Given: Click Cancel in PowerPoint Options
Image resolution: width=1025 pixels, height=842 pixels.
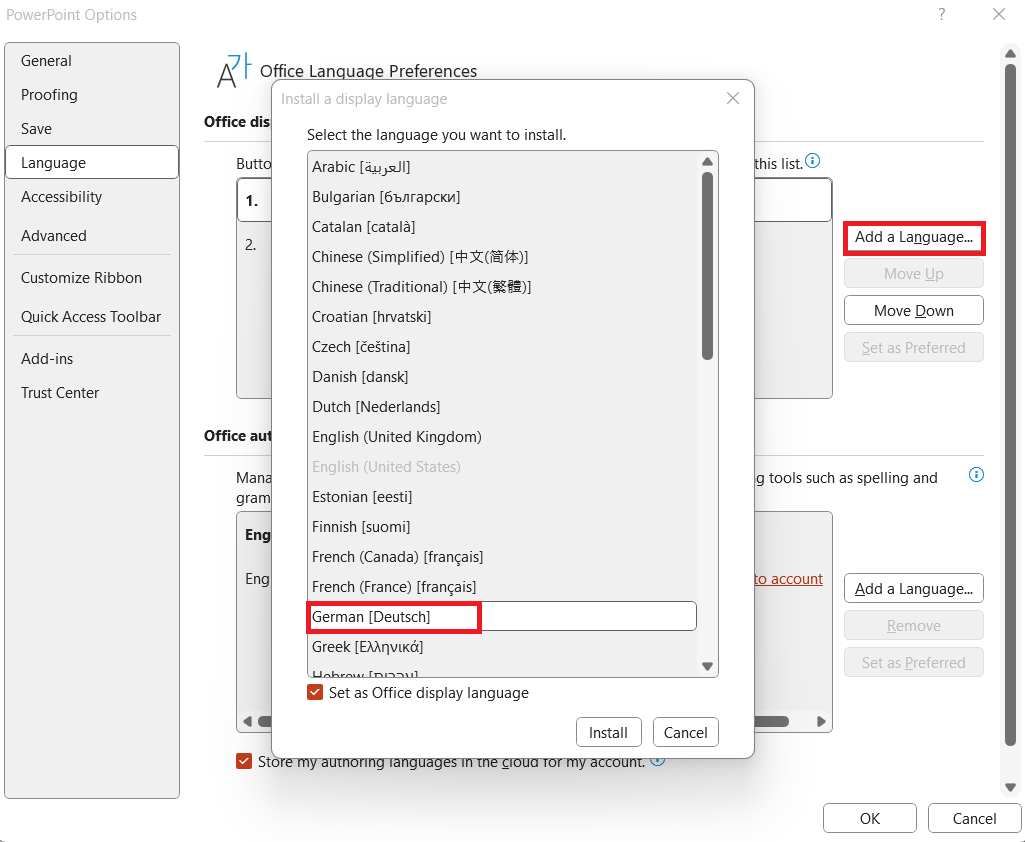Looking at the screenshot, I should [x=974, y=818].
